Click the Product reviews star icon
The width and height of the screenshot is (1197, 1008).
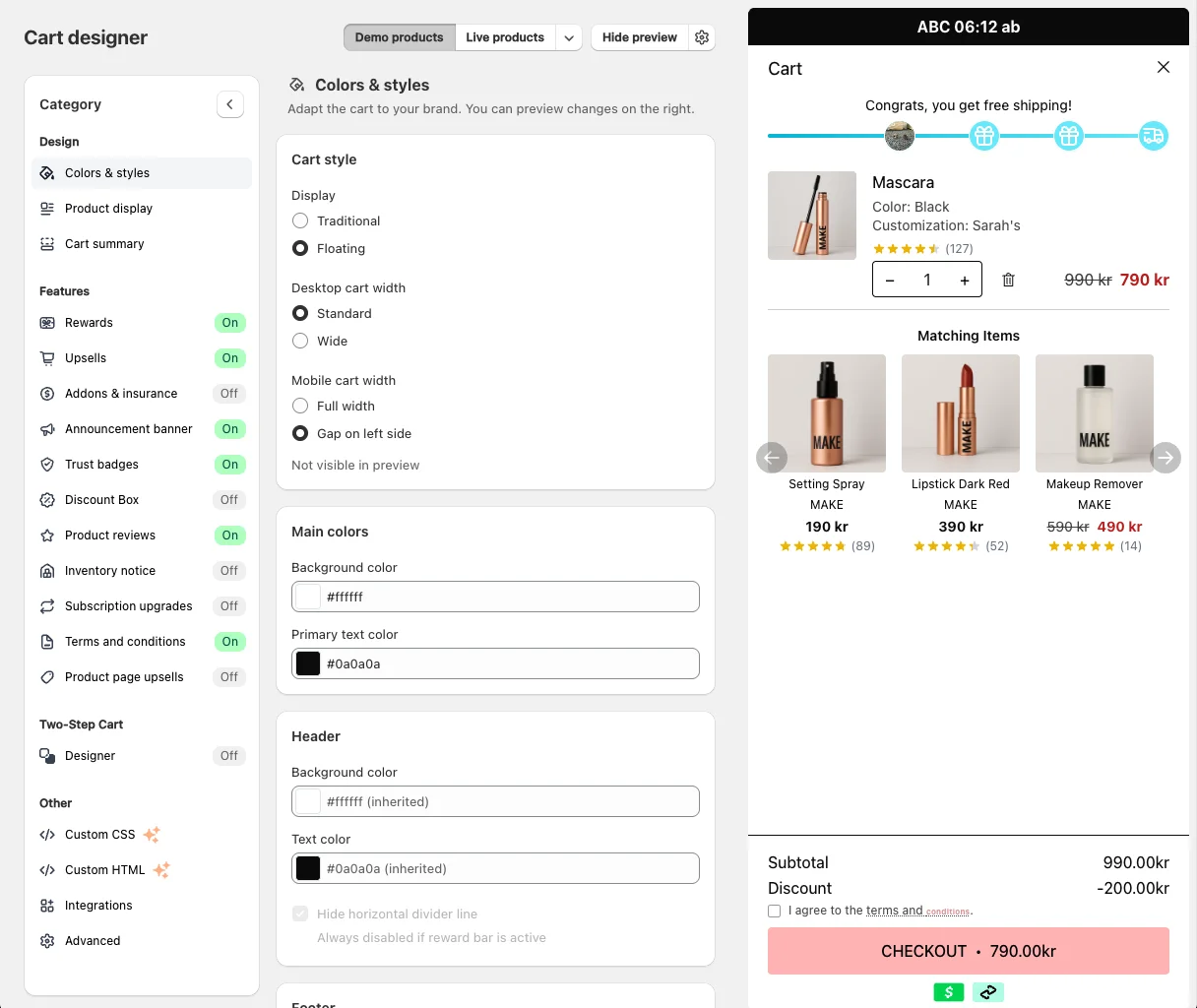(47, 535)
